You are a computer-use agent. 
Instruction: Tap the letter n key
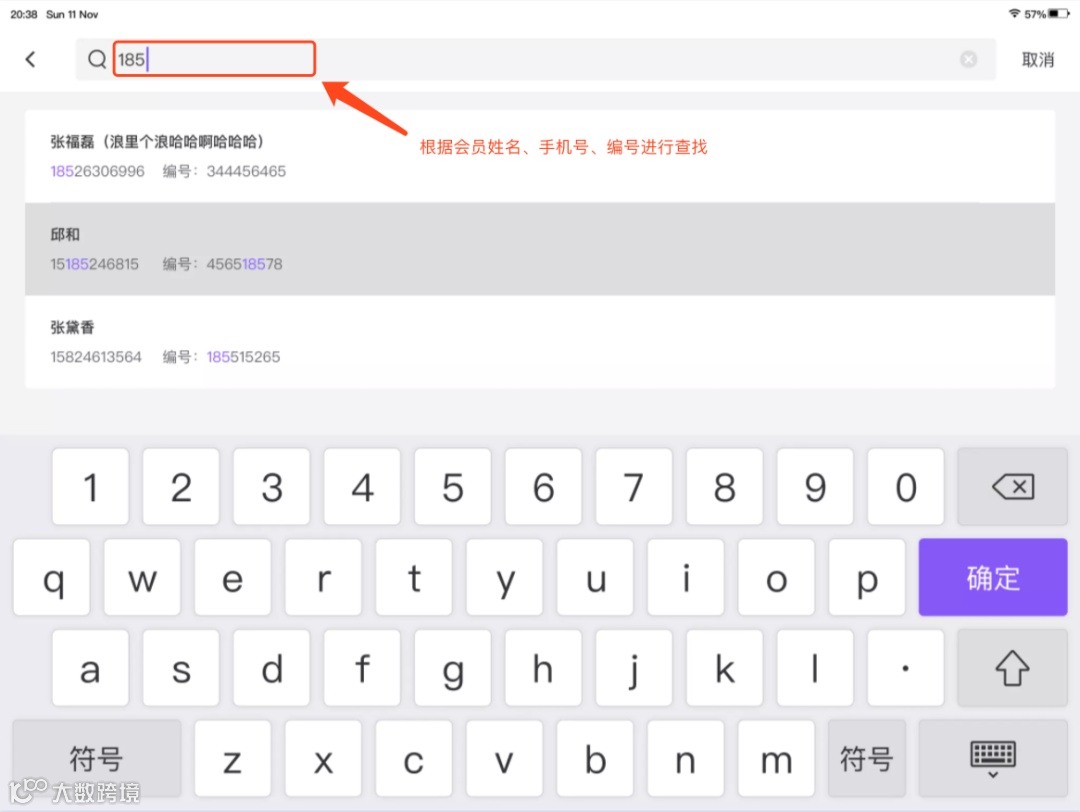(686, 758)
